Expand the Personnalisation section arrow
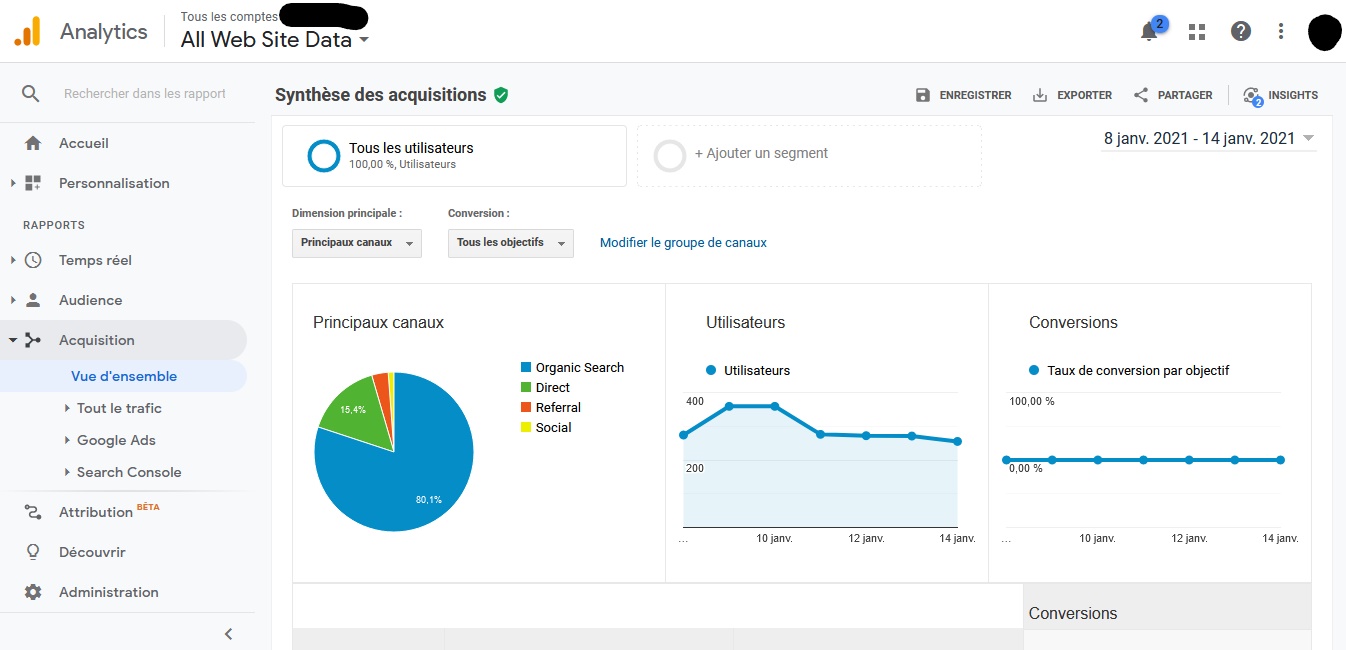Image resolution: width=1346 pixels, height=650 pixels. 13,183
